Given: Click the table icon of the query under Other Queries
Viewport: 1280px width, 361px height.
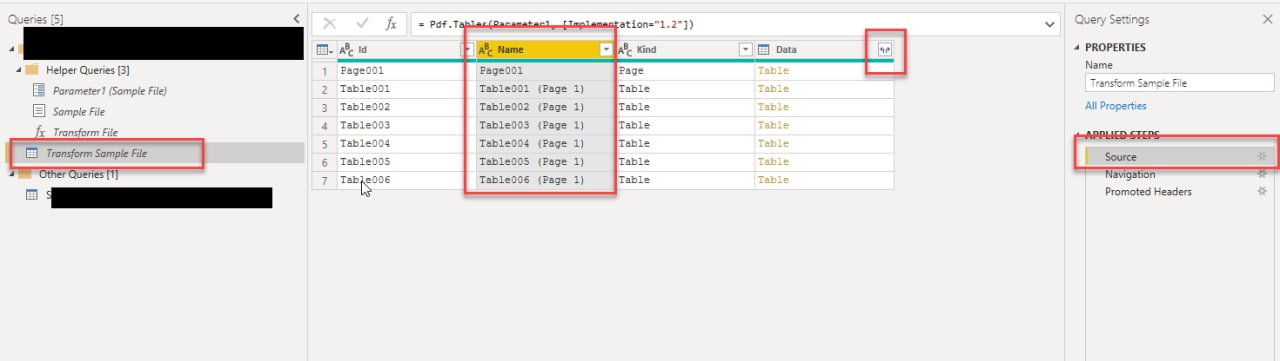Looking at the screenshot, I should [x=31, y=195].
